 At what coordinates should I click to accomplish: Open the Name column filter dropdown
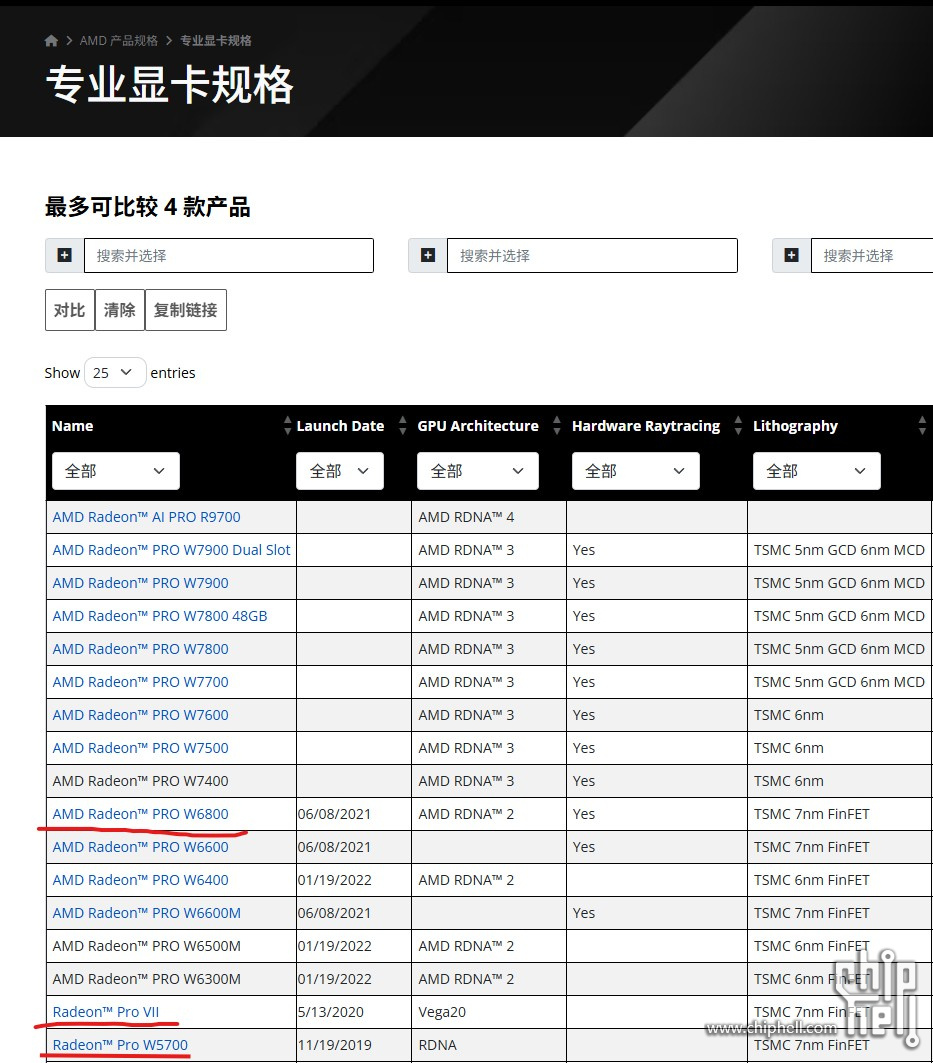[x=116, y=471]
